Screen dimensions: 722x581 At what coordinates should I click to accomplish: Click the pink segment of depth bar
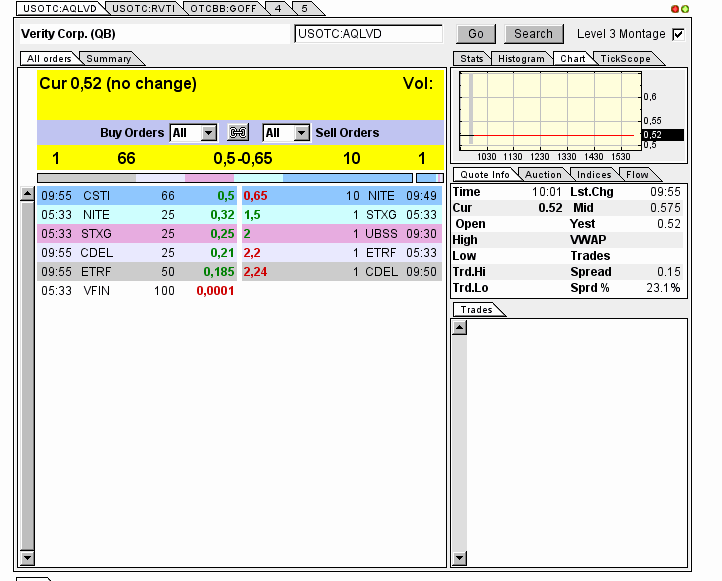coord(208,178)
